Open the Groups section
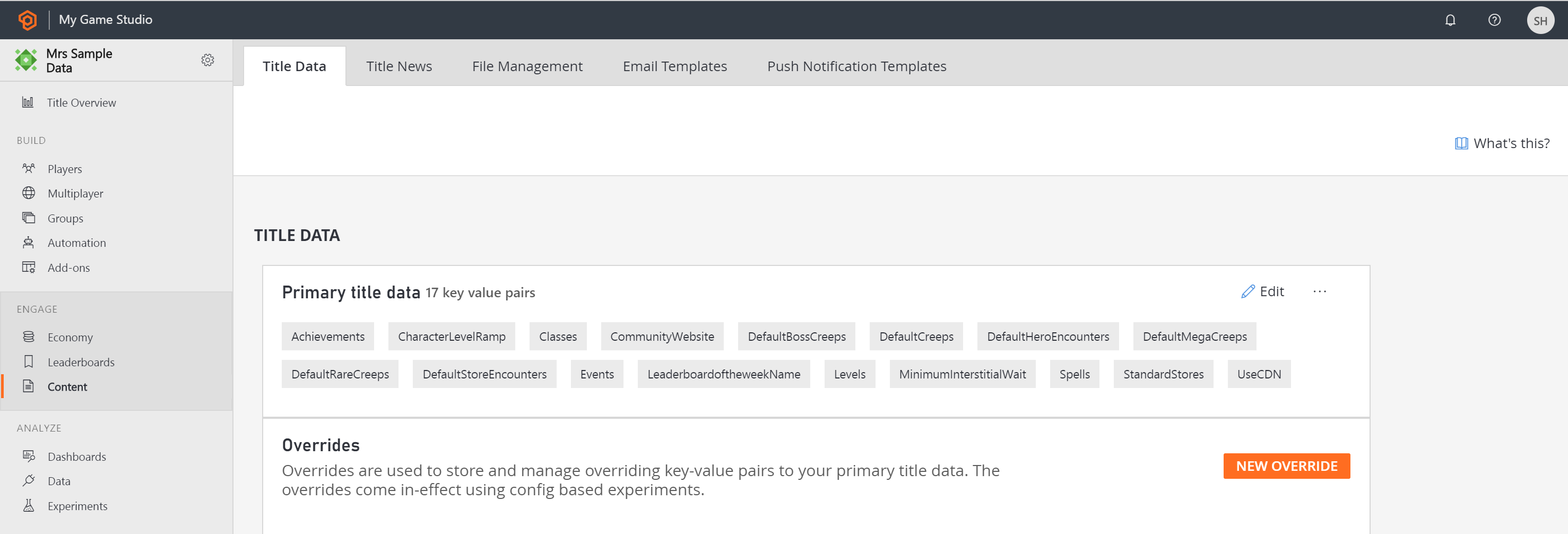Screen dimensions: 1568x534 point(65,218)
